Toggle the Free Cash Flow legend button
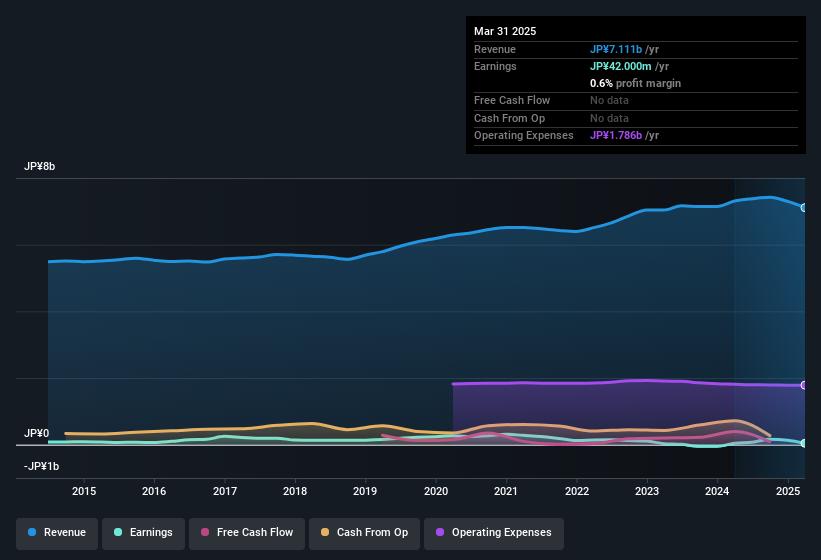 click(x=247, y=533)
